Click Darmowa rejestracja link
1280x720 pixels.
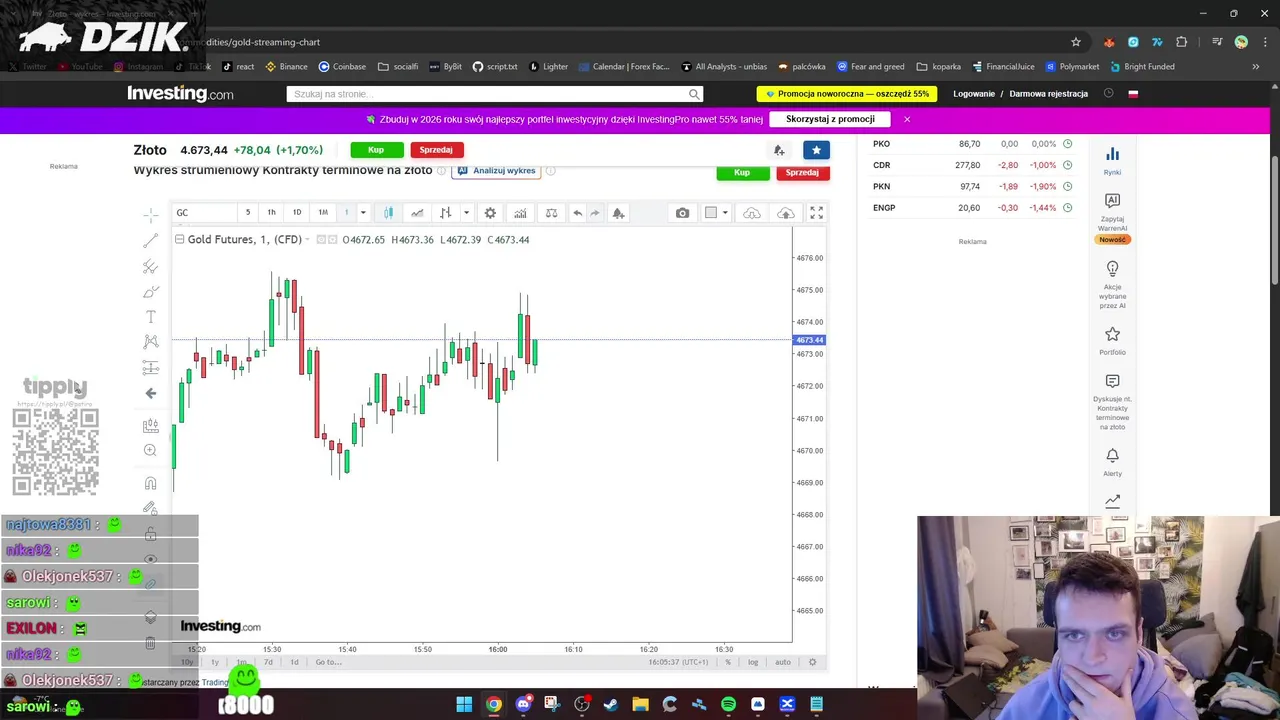tap(1048, 94)
